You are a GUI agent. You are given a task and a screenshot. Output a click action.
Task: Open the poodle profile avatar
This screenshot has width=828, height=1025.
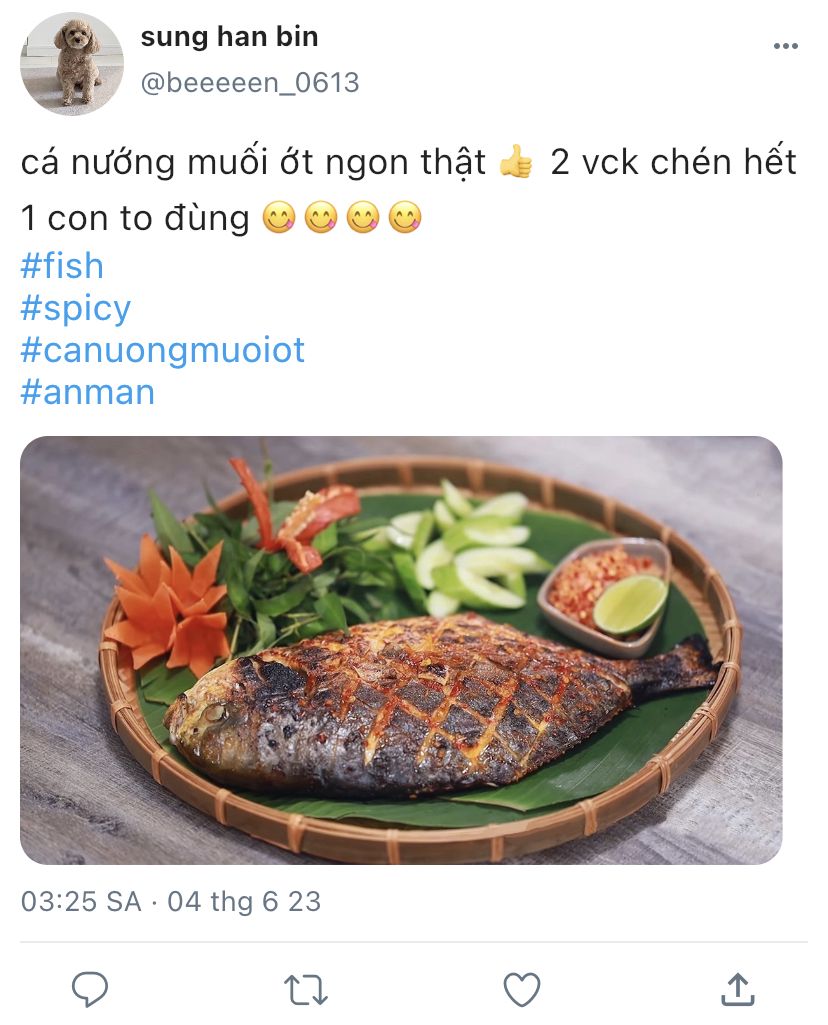72,63
